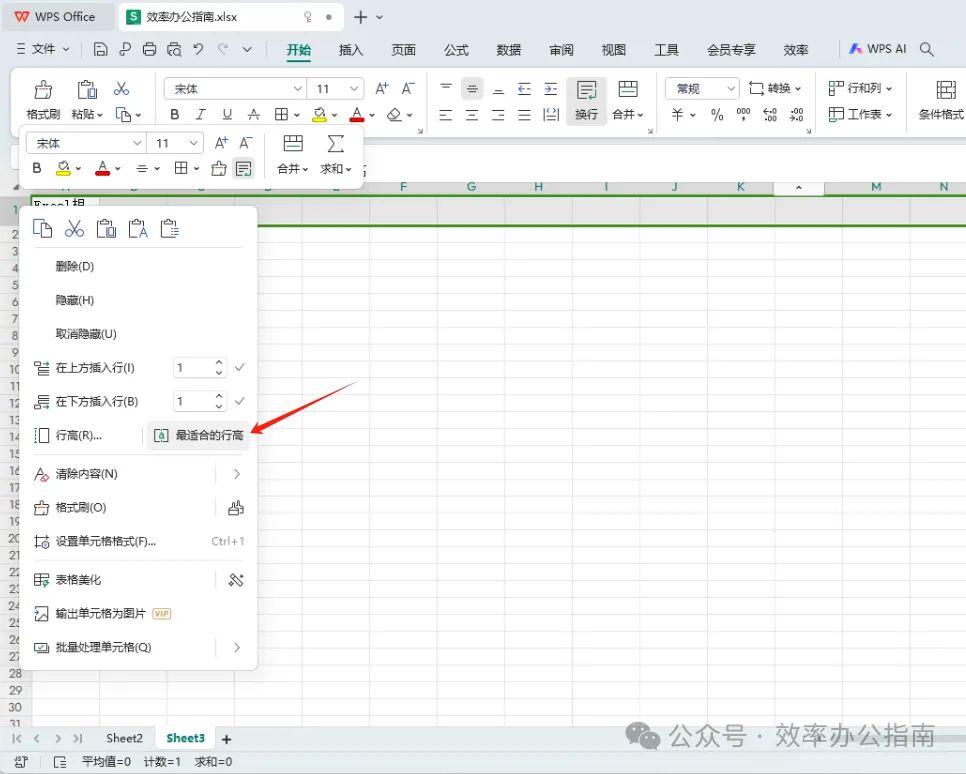Toggle wrap text in the mini toolbar
The height and width of the screenshot is (774, 966).
pyautogui.click(x=244, y=168)
